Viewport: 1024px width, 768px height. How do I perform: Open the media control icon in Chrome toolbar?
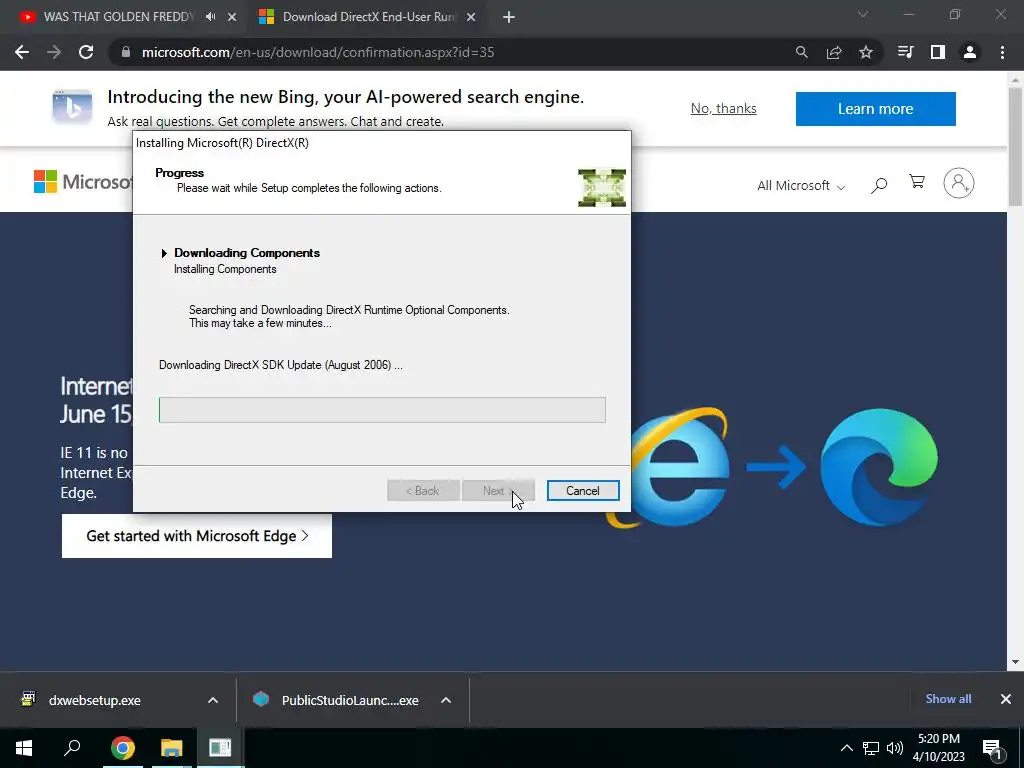pyautogui.click(x=905, y=52)
